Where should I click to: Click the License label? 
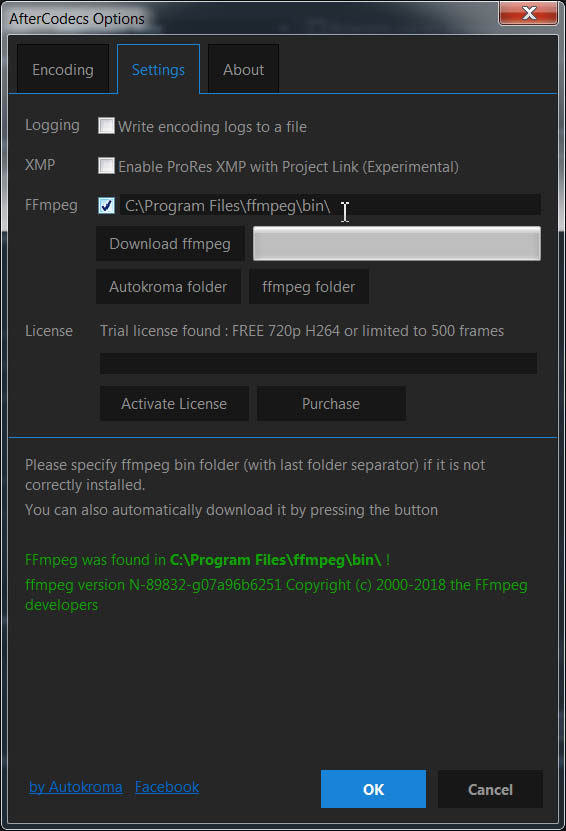49,331
